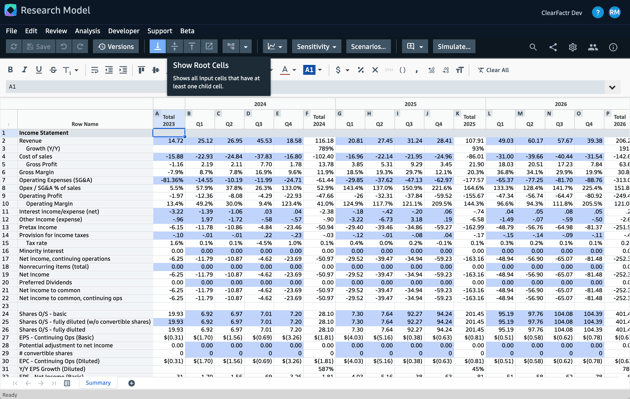This screenshot has width=630, height=399.
Task: Click the users group icon
Action: pyautogui.click(x=593, y=47)
